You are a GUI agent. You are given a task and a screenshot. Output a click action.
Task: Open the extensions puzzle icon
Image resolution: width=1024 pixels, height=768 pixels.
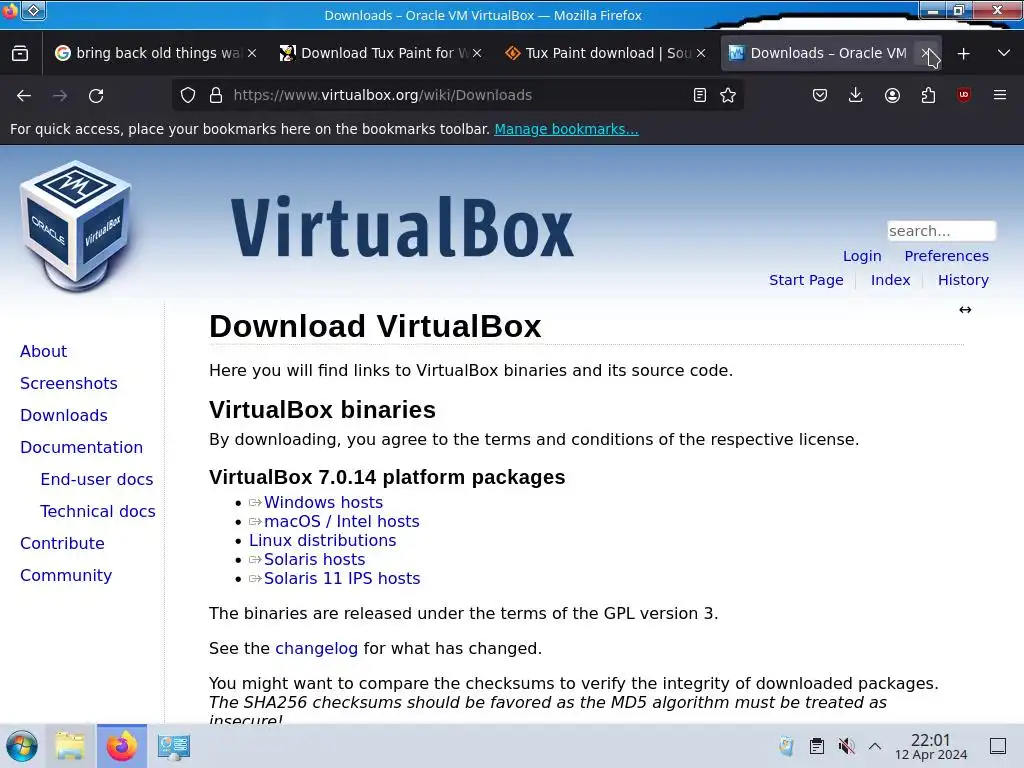[928, 95]
